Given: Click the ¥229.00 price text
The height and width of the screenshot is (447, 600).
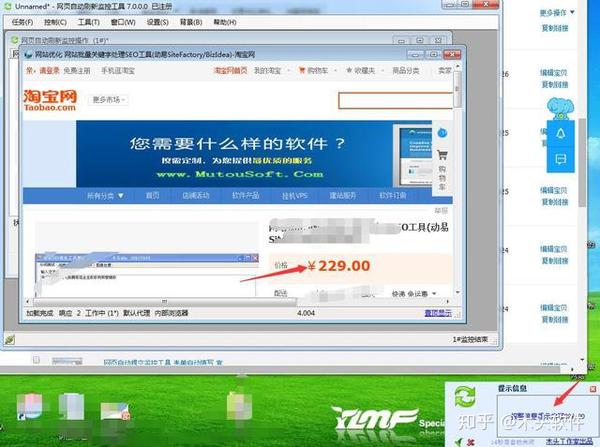Looking at the screenshot, I should pyautogui.click(x=339, y=266).
